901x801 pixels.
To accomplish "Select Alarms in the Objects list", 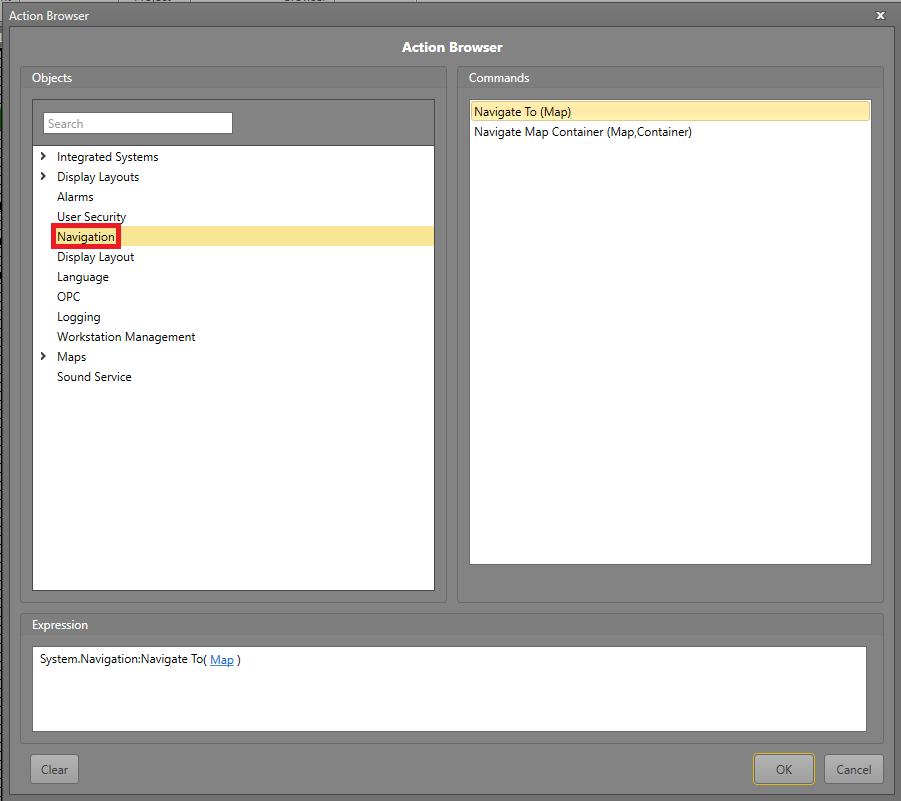I will [x=75, y=197].
